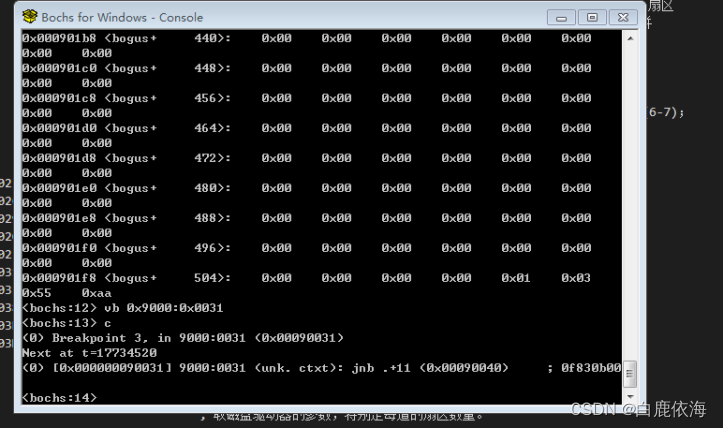This screenshot has height=428, width=723.
Task: Click the 'Bochs for Windows - Console' title
Action: coord(122,18)
